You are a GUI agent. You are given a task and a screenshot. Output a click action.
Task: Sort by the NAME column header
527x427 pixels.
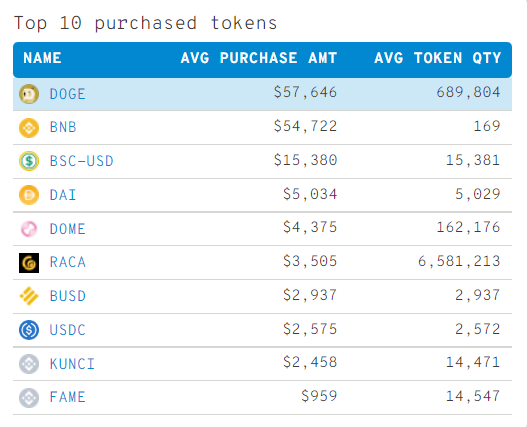coord(42,58)
